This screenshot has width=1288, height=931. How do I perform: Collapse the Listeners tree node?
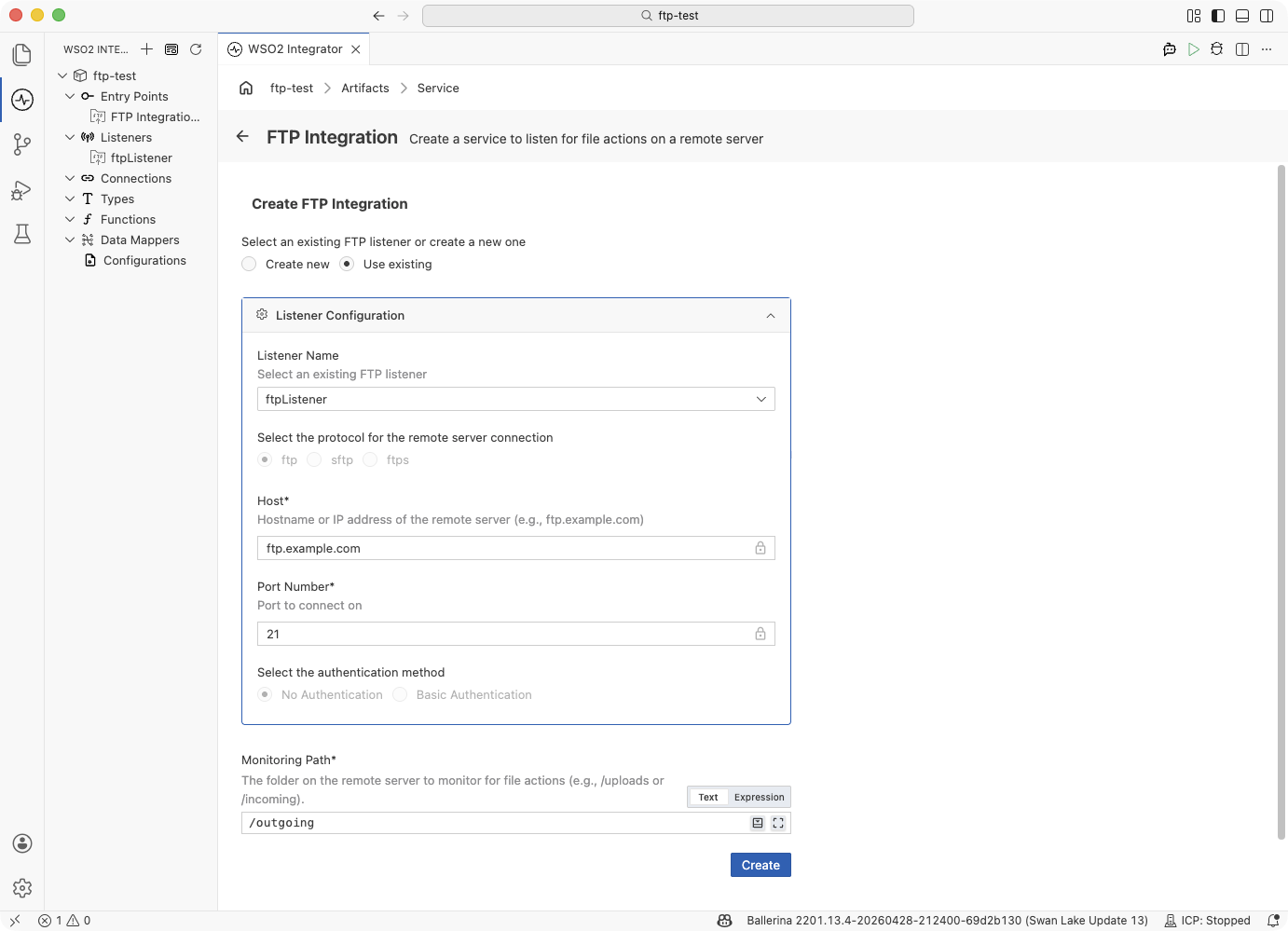tap(70, 137)
